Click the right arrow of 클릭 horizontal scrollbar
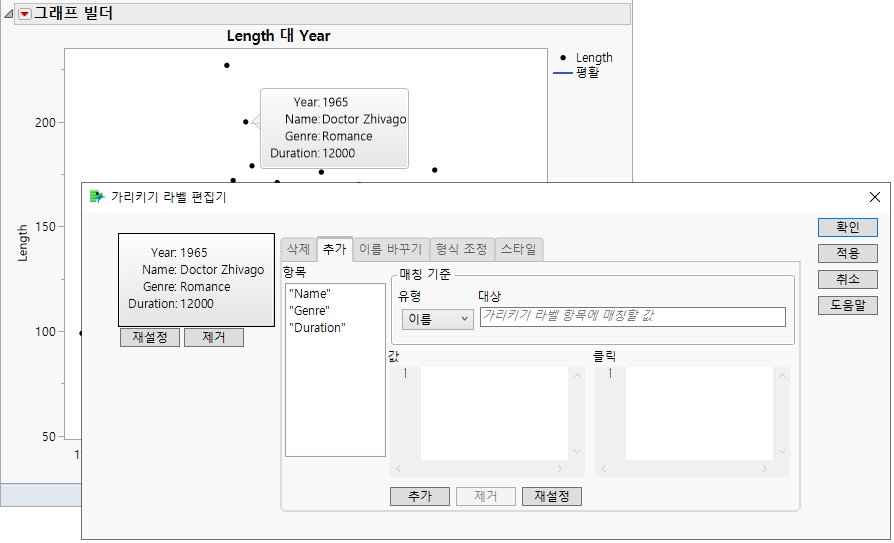The image size is (894, 543). pos(765,468)
